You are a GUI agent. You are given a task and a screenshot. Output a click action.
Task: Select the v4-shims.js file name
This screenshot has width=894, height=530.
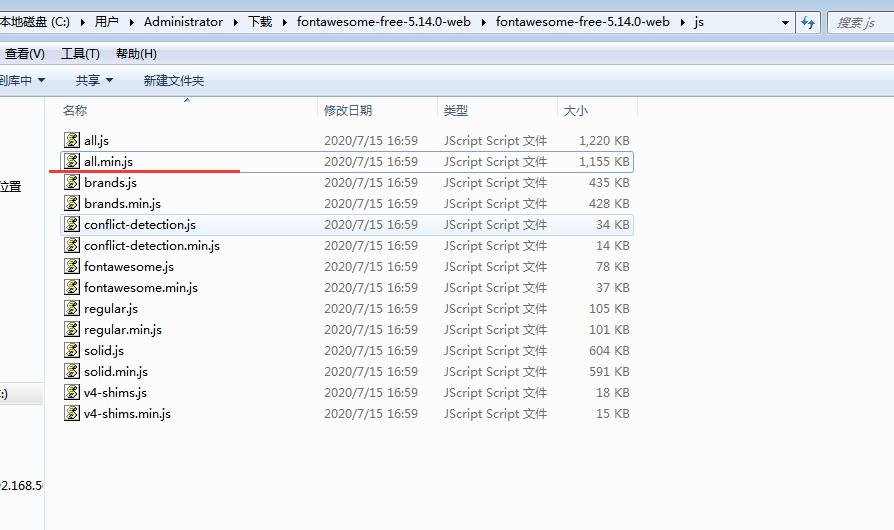point(115,393)
